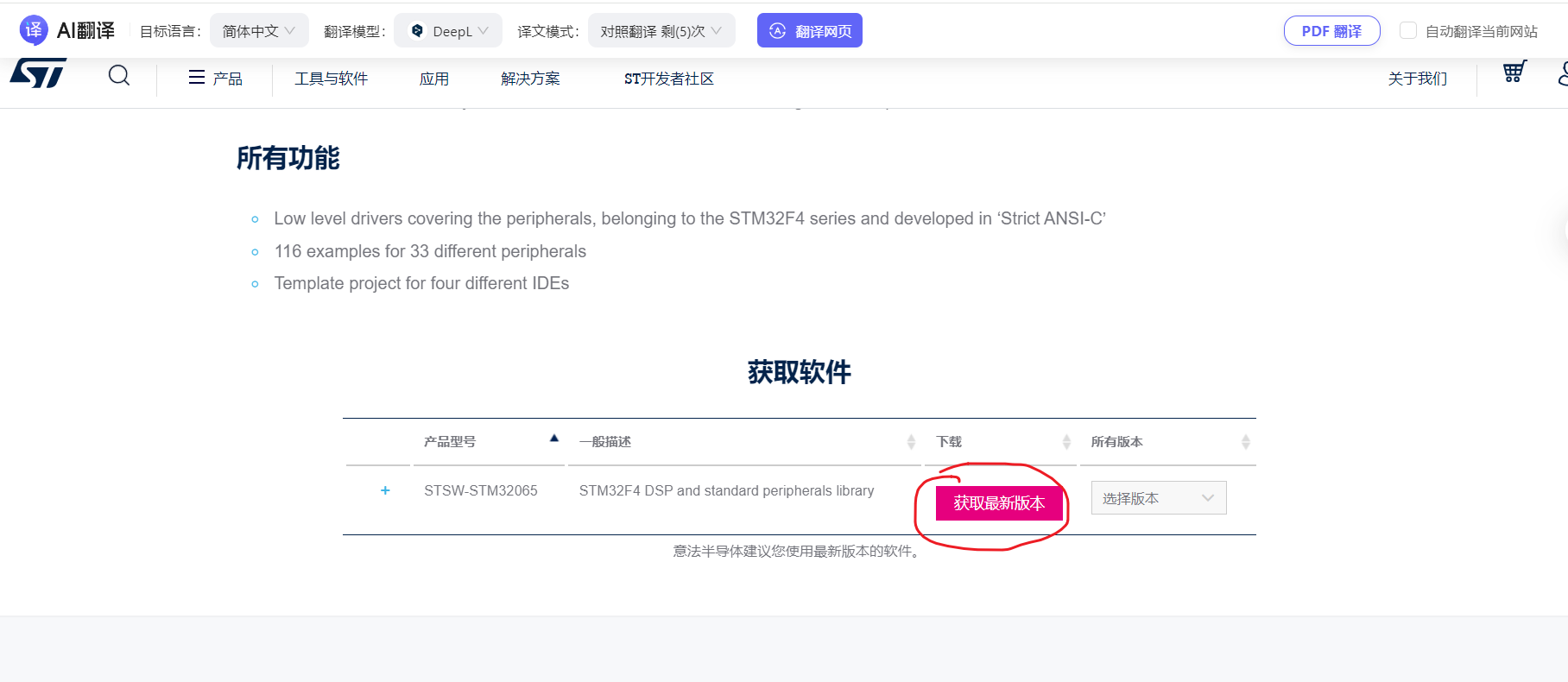The image size is (1568, 682).
Task: Click the AI翻译 logo icon
Action: coord(33,30)
